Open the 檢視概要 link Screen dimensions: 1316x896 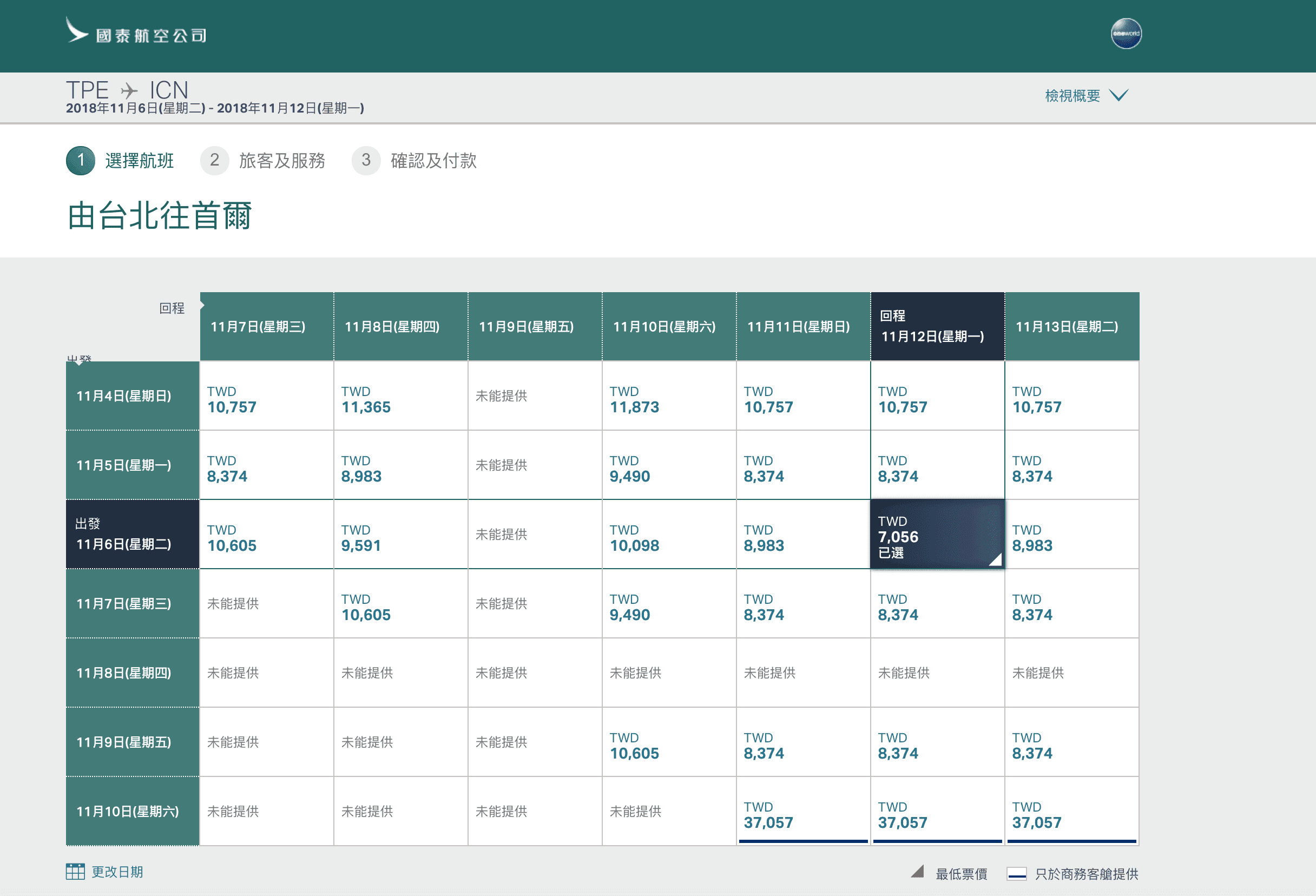[1072, 96]
